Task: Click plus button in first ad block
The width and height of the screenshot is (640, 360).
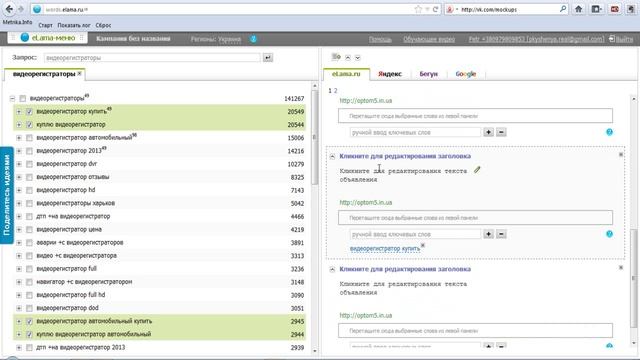Action: pos(488,132)
